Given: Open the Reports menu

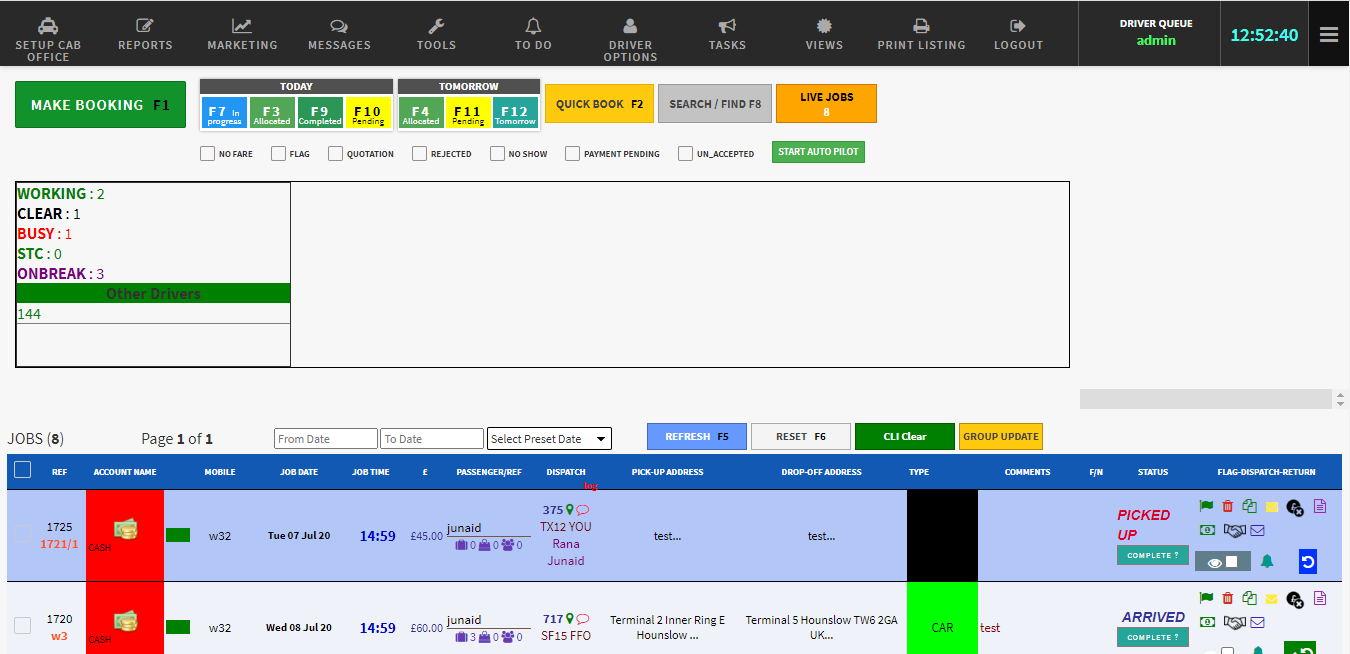Looking at the screenshot, I should coord(145,33).
